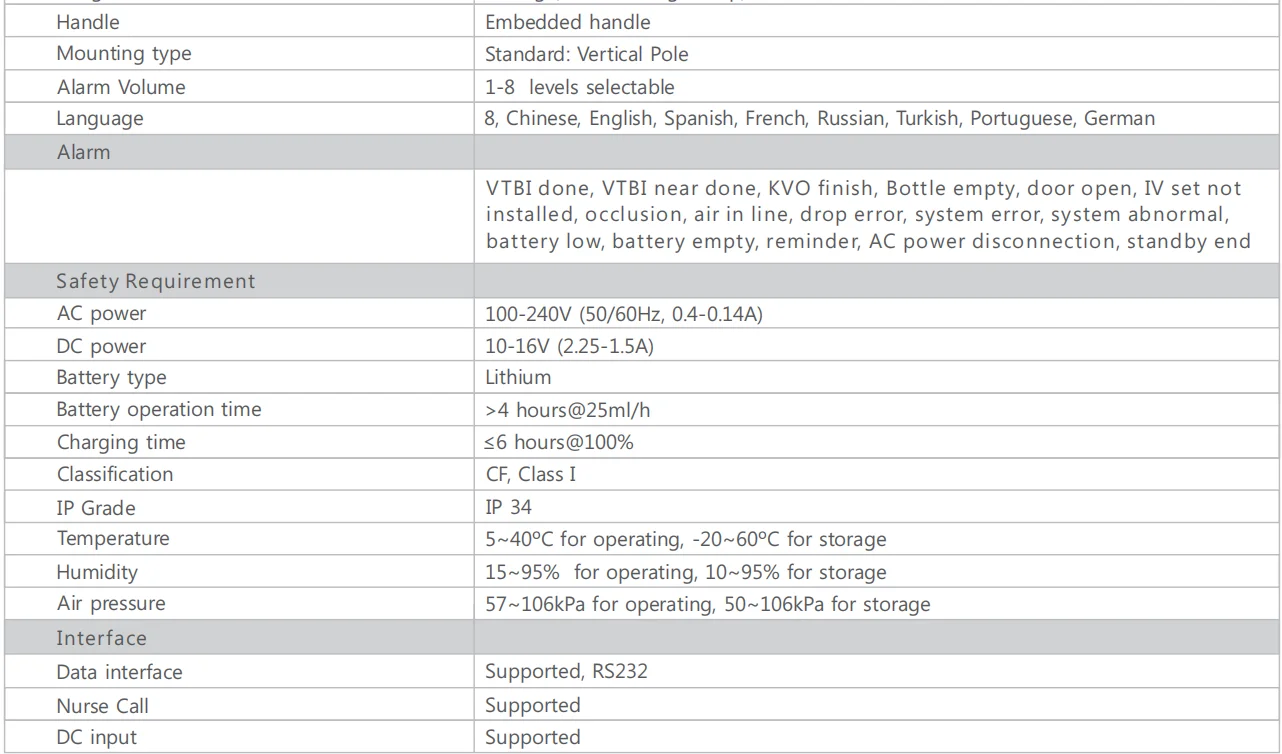Click the "Nurse Call" row label

point(102,706)
